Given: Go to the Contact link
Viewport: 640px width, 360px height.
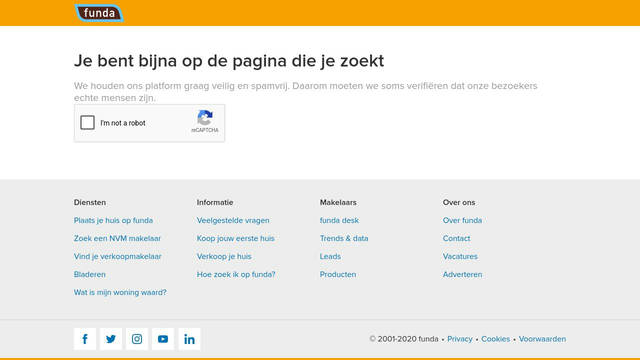Looking at the screenshot, I should tap(456, 238).
